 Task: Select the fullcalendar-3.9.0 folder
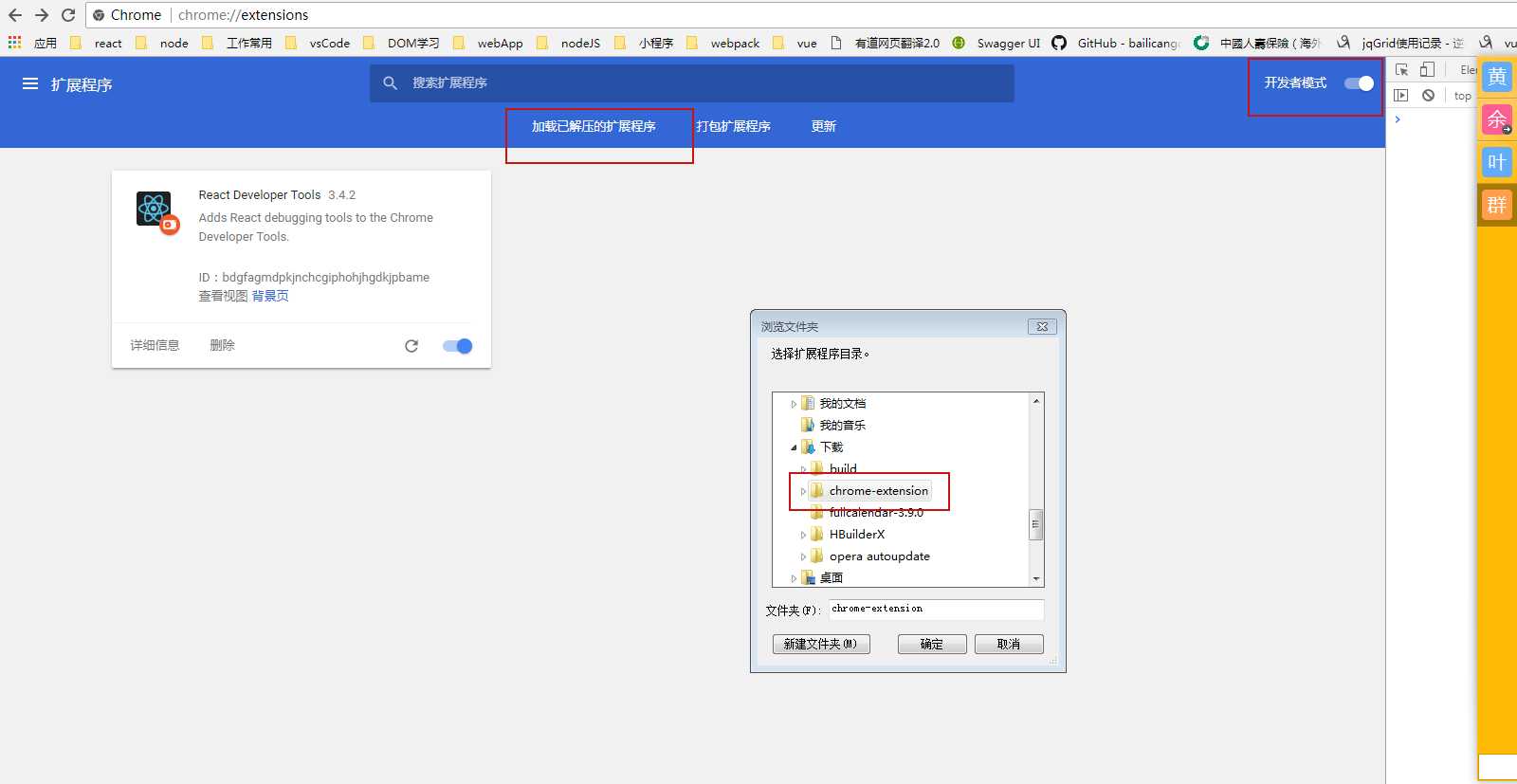click(875, 513)
